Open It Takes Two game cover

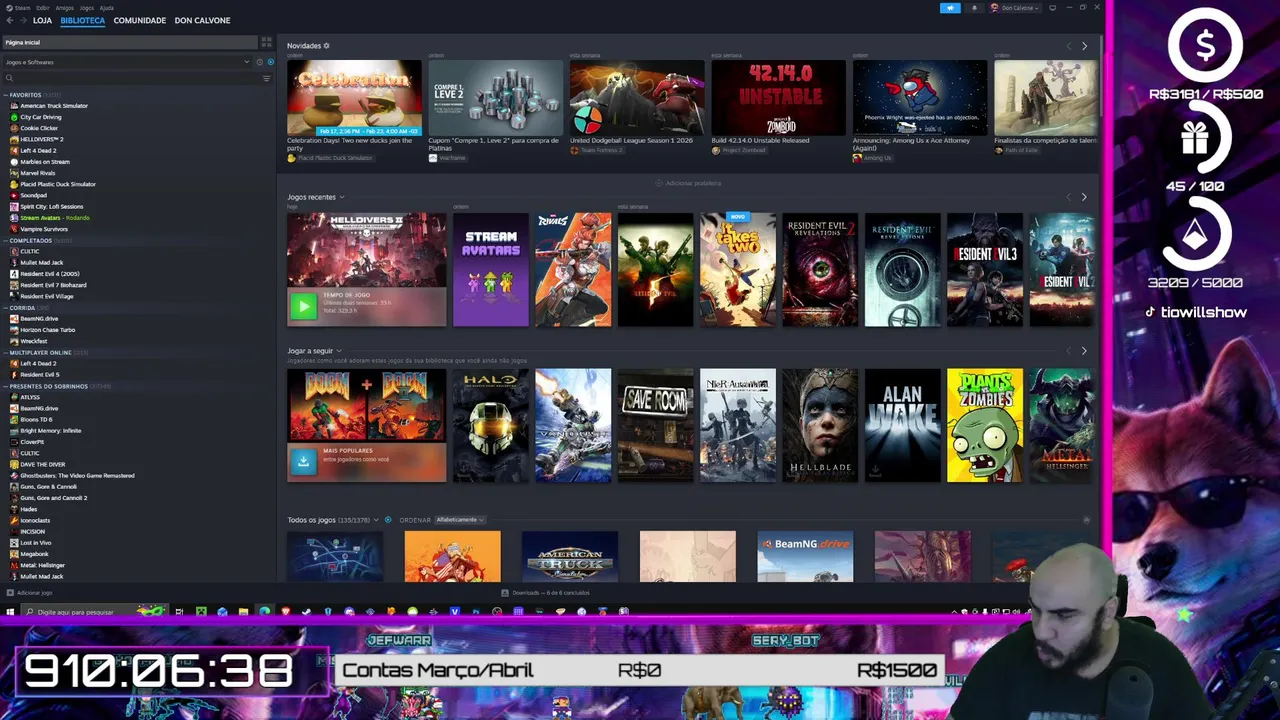point(737,269)
